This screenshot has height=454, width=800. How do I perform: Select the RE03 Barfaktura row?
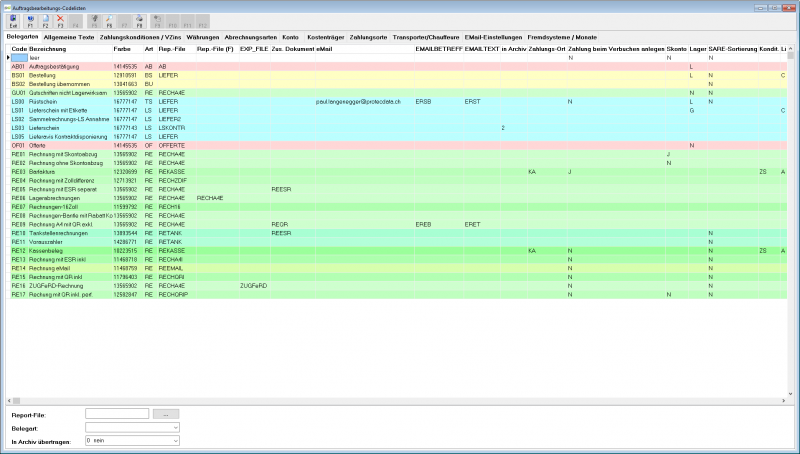pos(399,172)
